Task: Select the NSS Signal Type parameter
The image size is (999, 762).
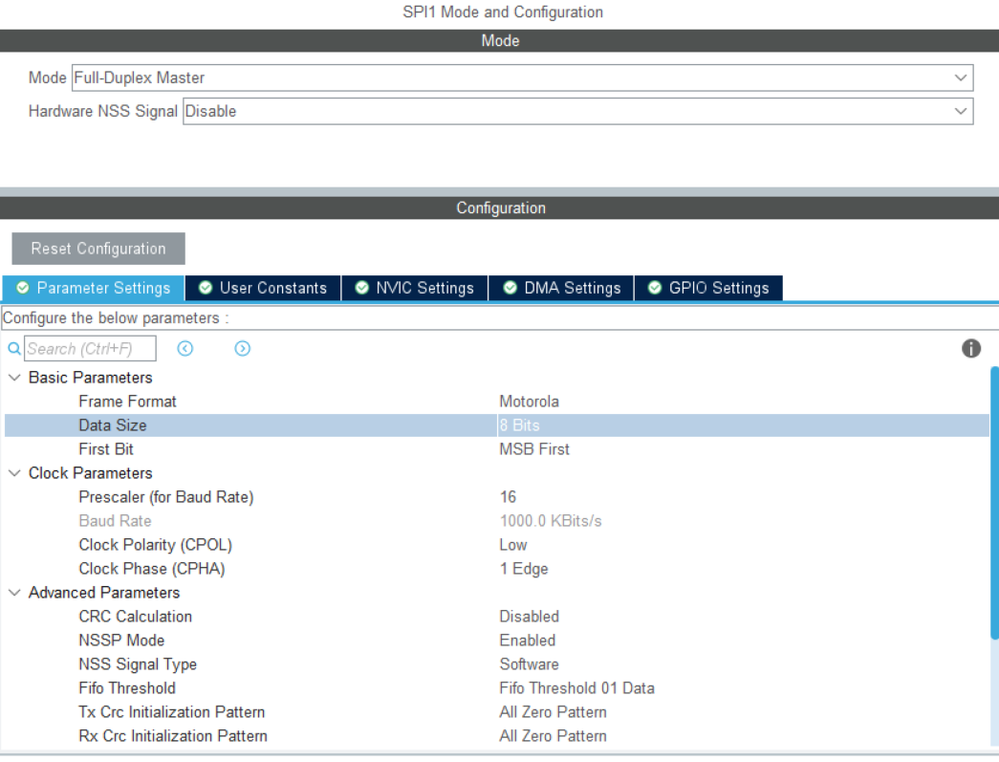Action: tap(138, 665)
